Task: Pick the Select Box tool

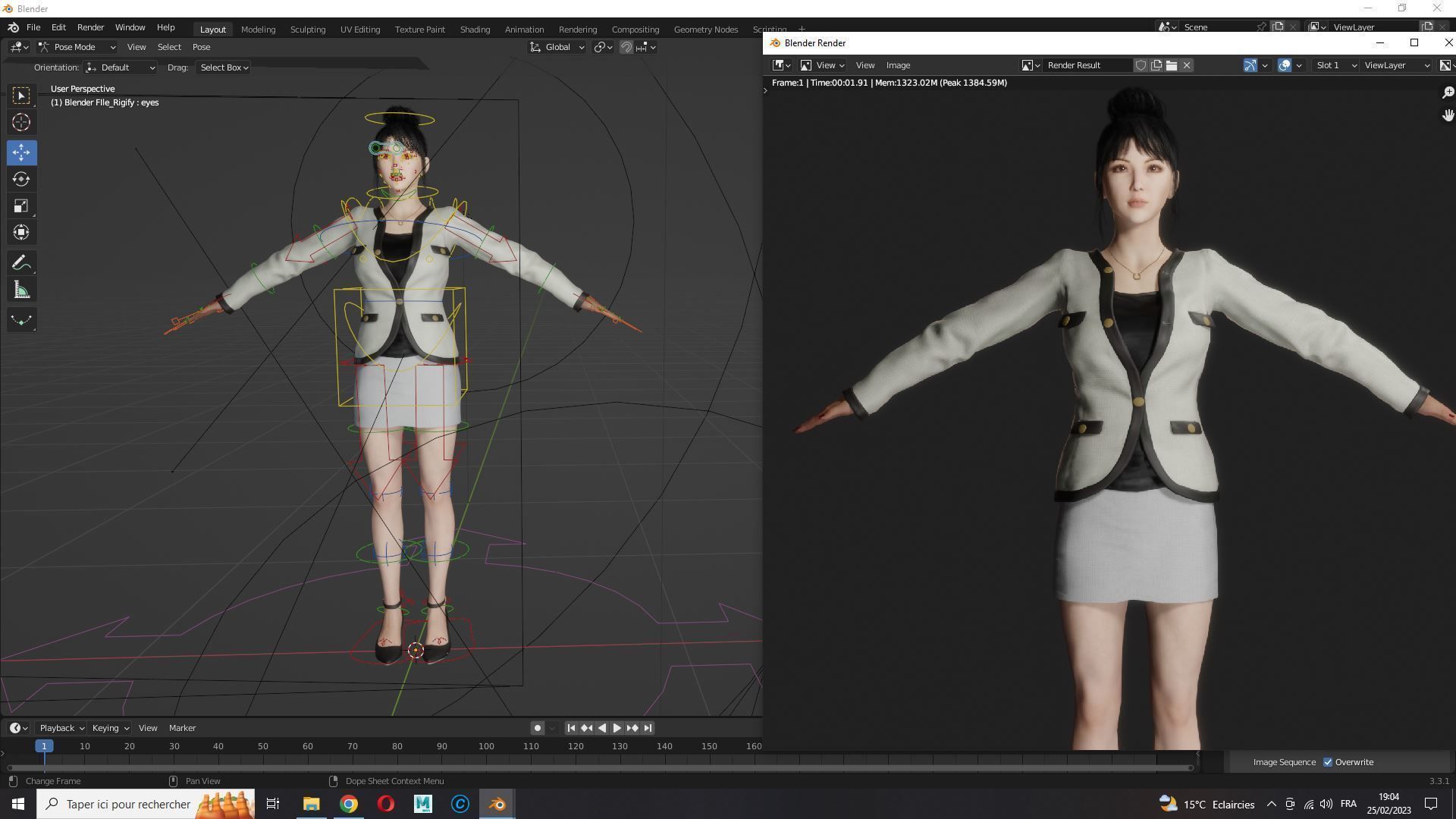Action: coord(21,96)
